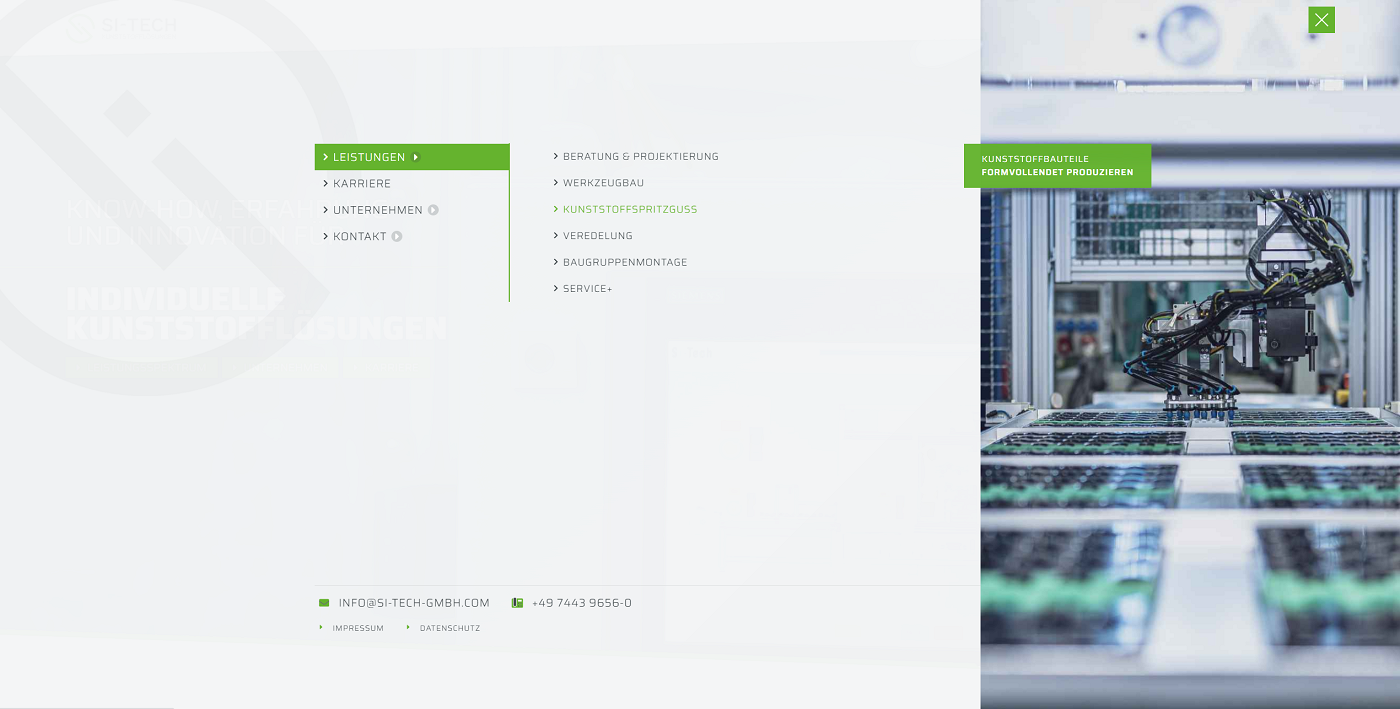
Task: Select the Unternehmen menu label
Action: click(377, 210)
